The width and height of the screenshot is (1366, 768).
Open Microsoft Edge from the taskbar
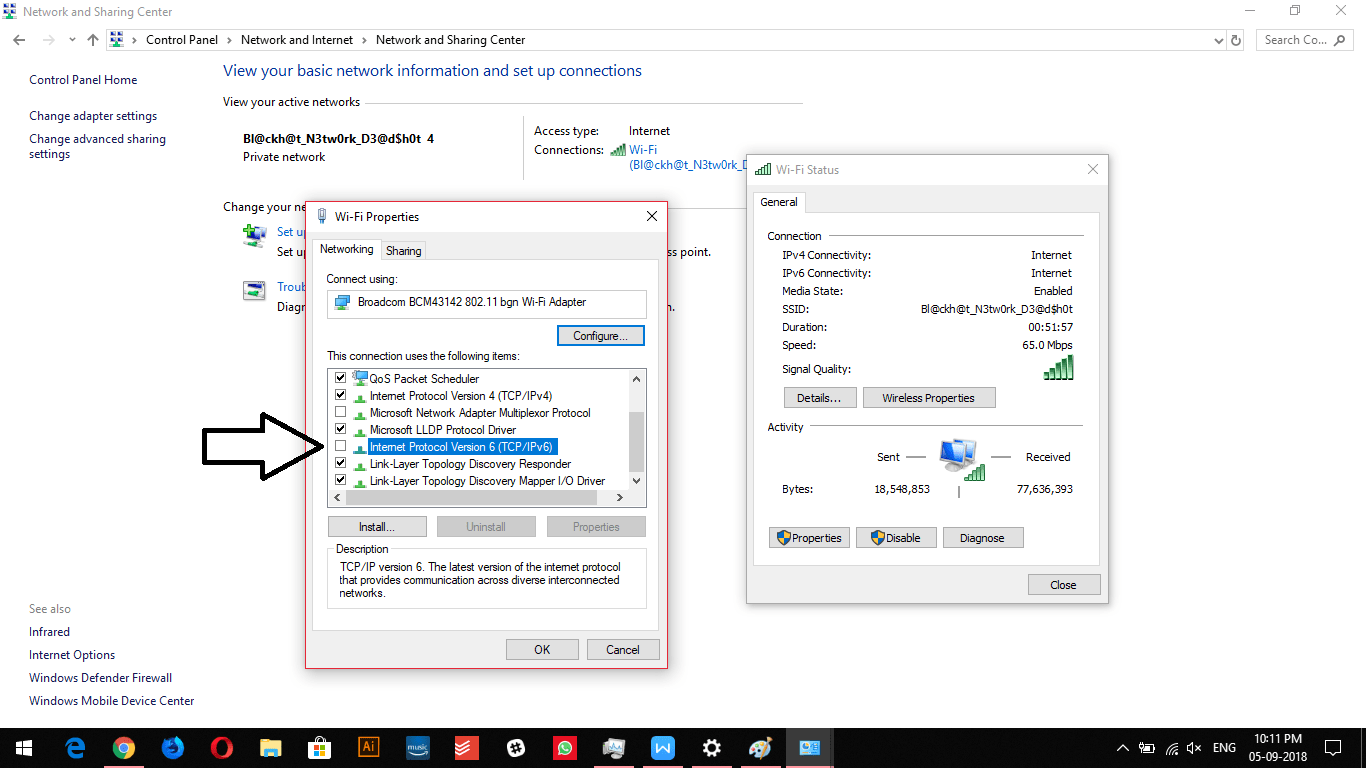[x=76, y=747]
